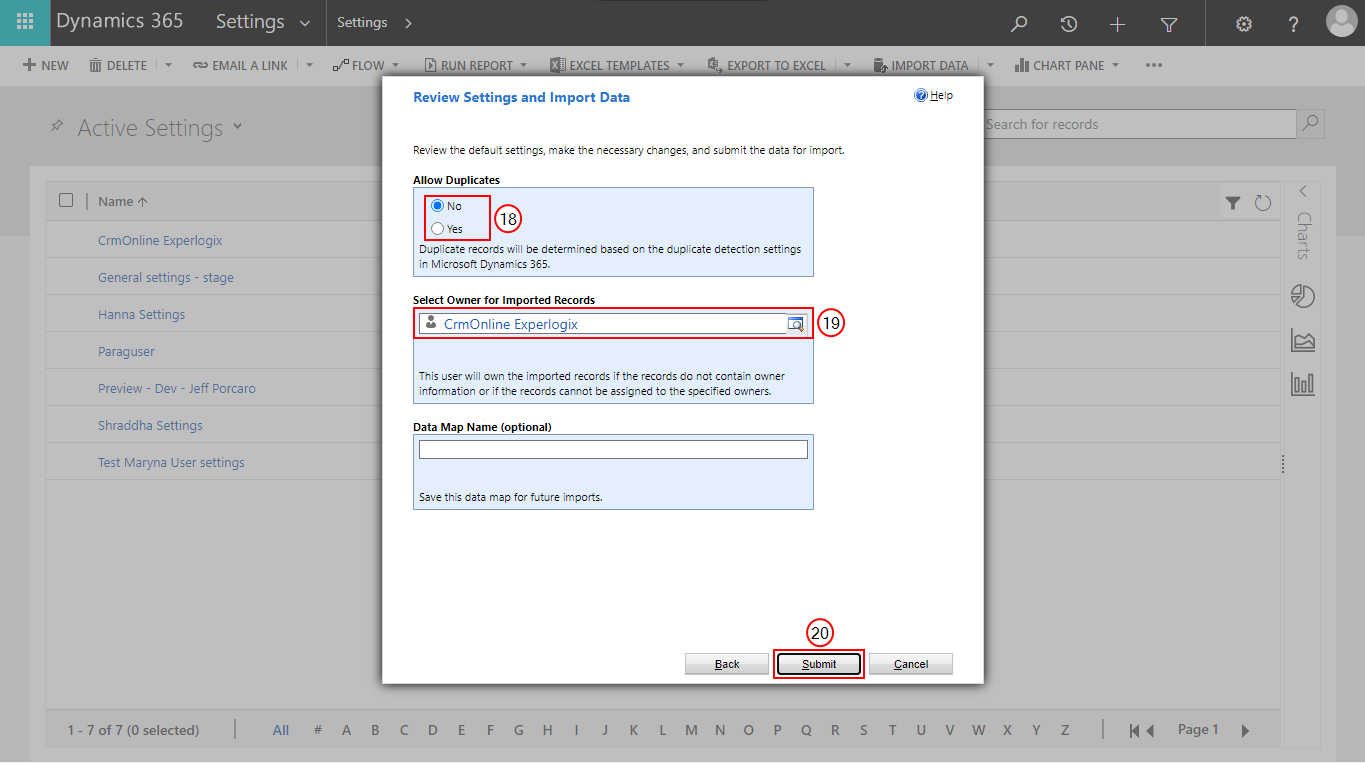Viewport: 1365px width, 763px height.
Task: Filter records by letter M
Action: 691,730
